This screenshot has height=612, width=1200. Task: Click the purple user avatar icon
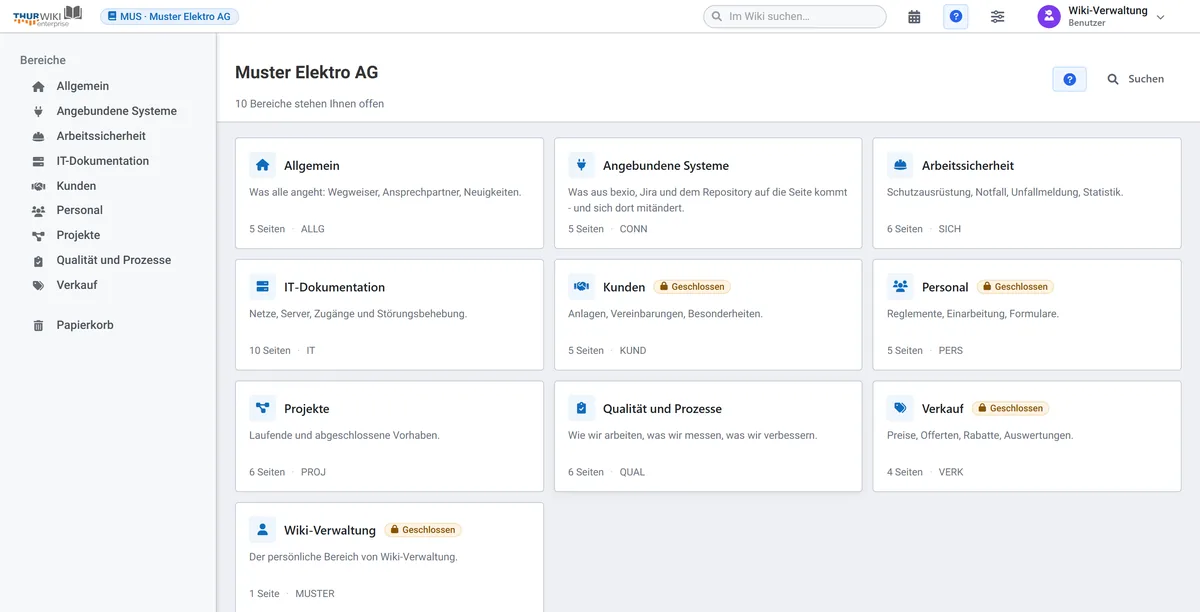1048,17
